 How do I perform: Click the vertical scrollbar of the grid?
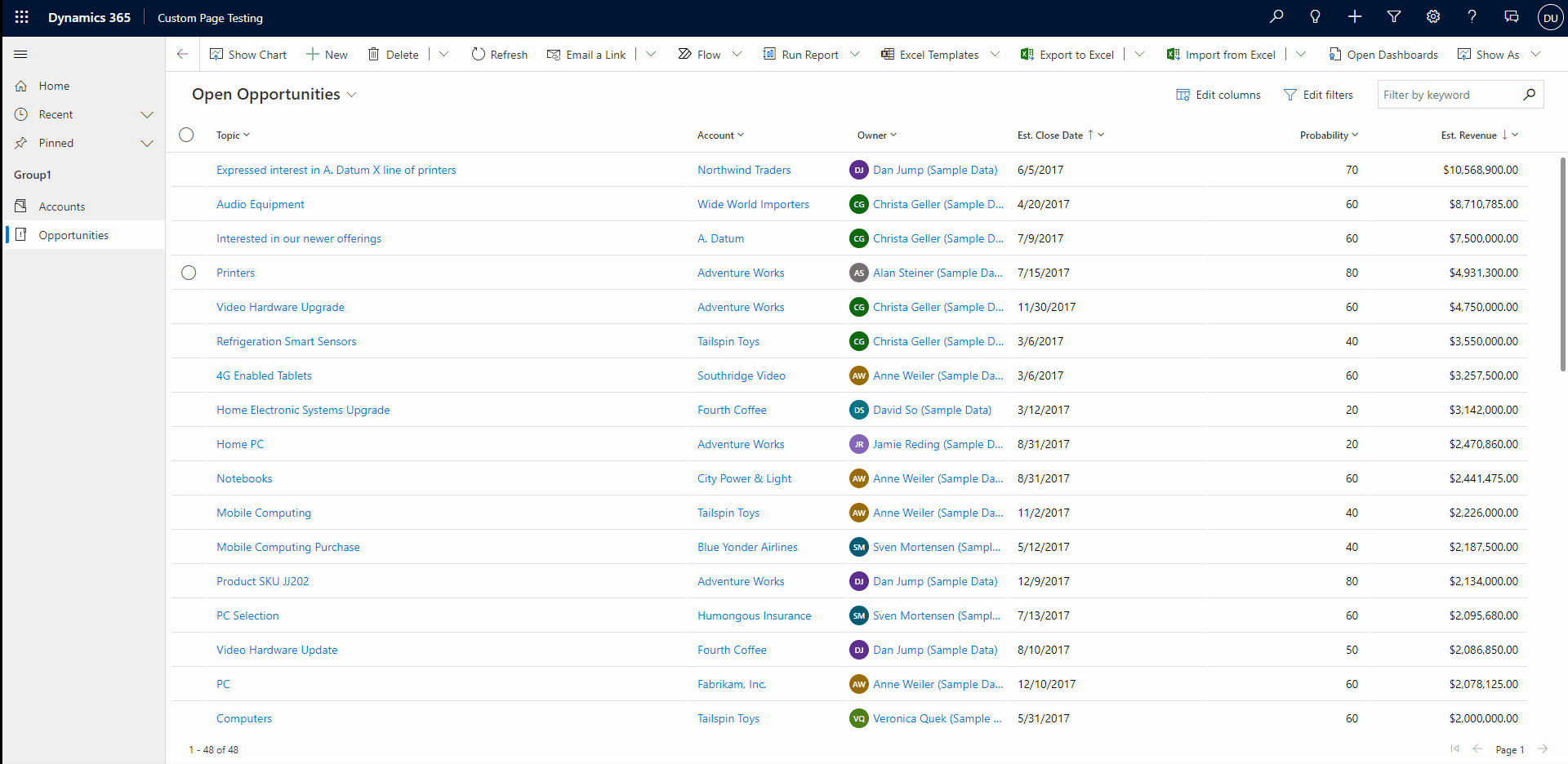point(1563,264)
